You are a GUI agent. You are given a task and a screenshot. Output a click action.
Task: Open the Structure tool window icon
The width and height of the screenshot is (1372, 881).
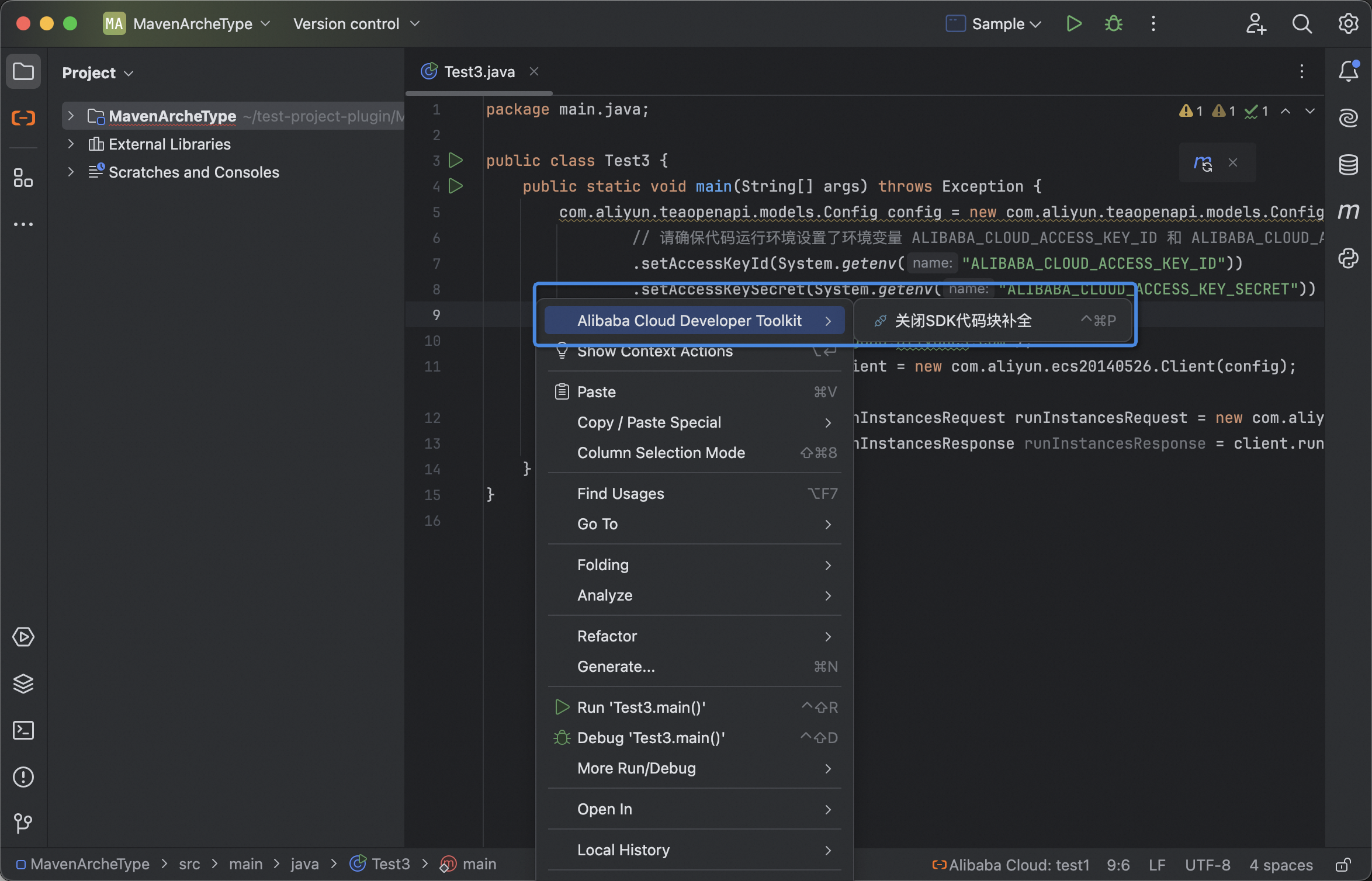[23, 178]
